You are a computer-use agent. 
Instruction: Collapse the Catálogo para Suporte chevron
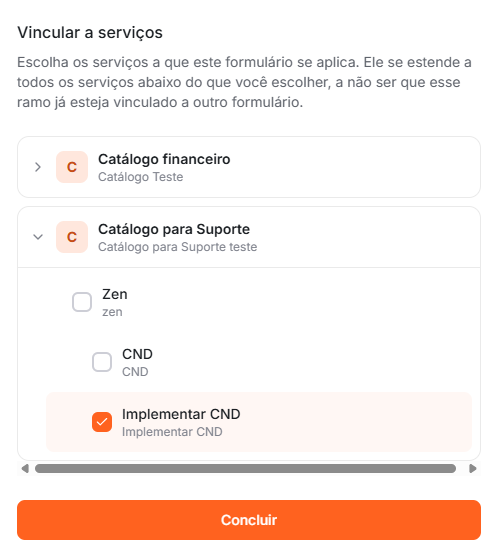click(38, 237)
